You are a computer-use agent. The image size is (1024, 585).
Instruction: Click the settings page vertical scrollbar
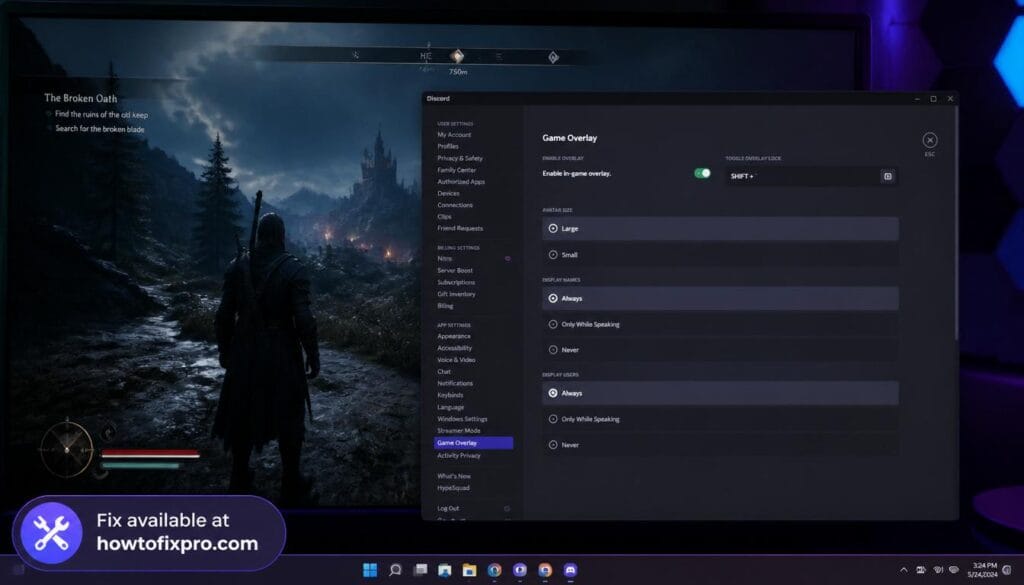point(955,222)
